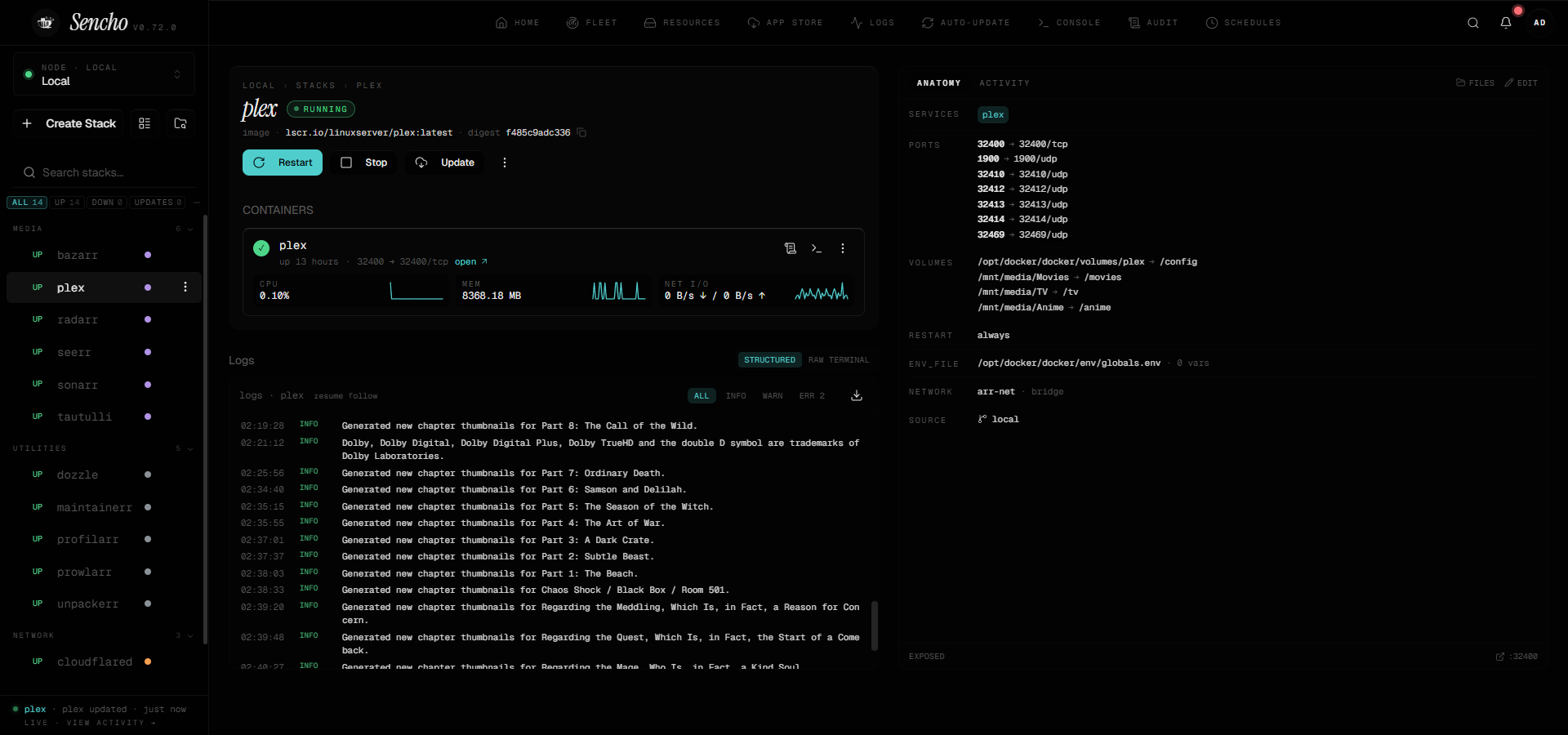
Task: Open the stack list view options icon
Action: click(x=145, y=123)
